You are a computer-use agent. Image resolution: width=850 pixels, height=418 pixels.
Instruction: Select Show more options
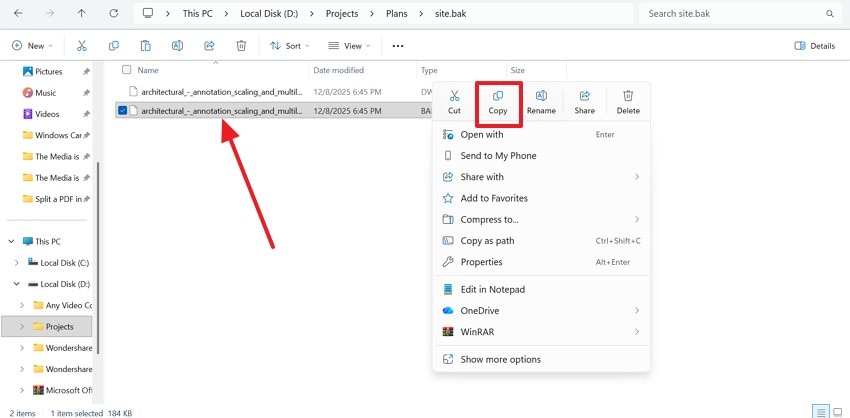(x=541, y=359)
